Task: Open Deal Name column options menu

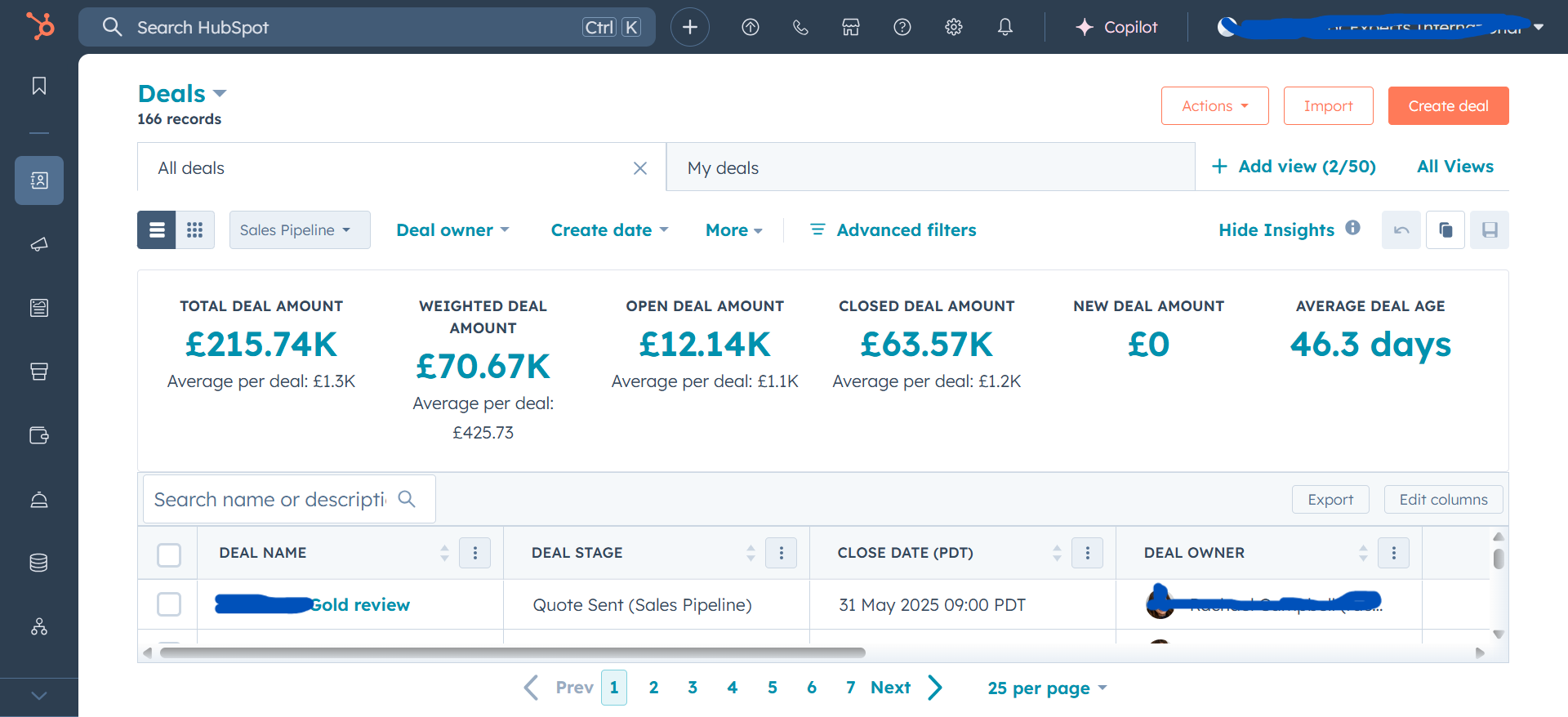Action: (x=475, y=553)
